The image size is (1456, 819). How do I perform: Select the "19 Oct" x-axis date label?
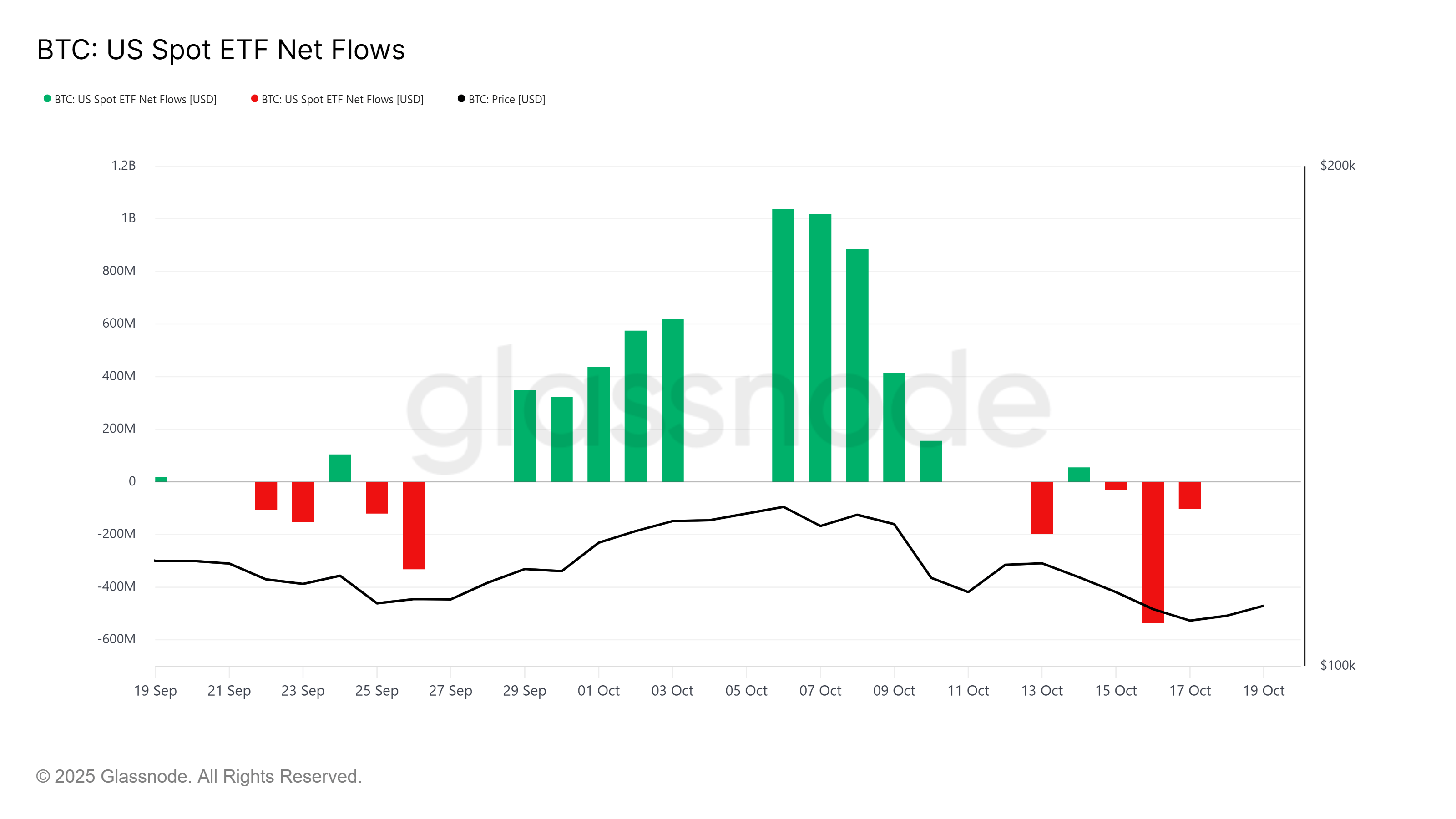[1263, 691]
